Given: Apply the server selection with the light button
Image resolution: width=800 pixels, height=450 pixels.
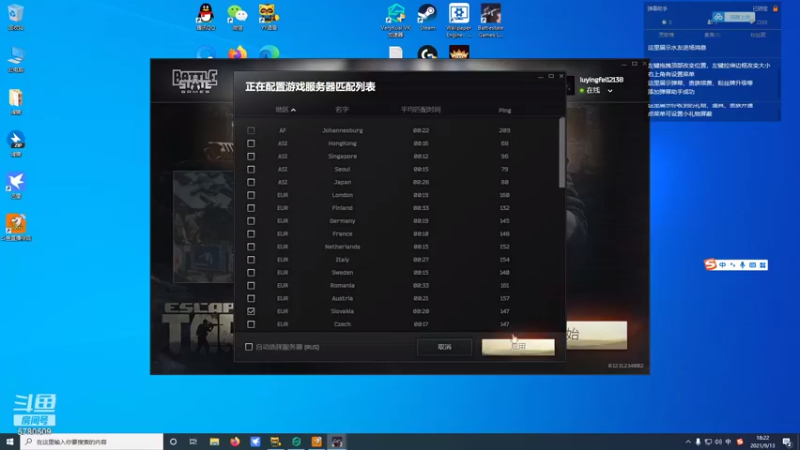Looking at the screenshot, I should tap(518, 347).
